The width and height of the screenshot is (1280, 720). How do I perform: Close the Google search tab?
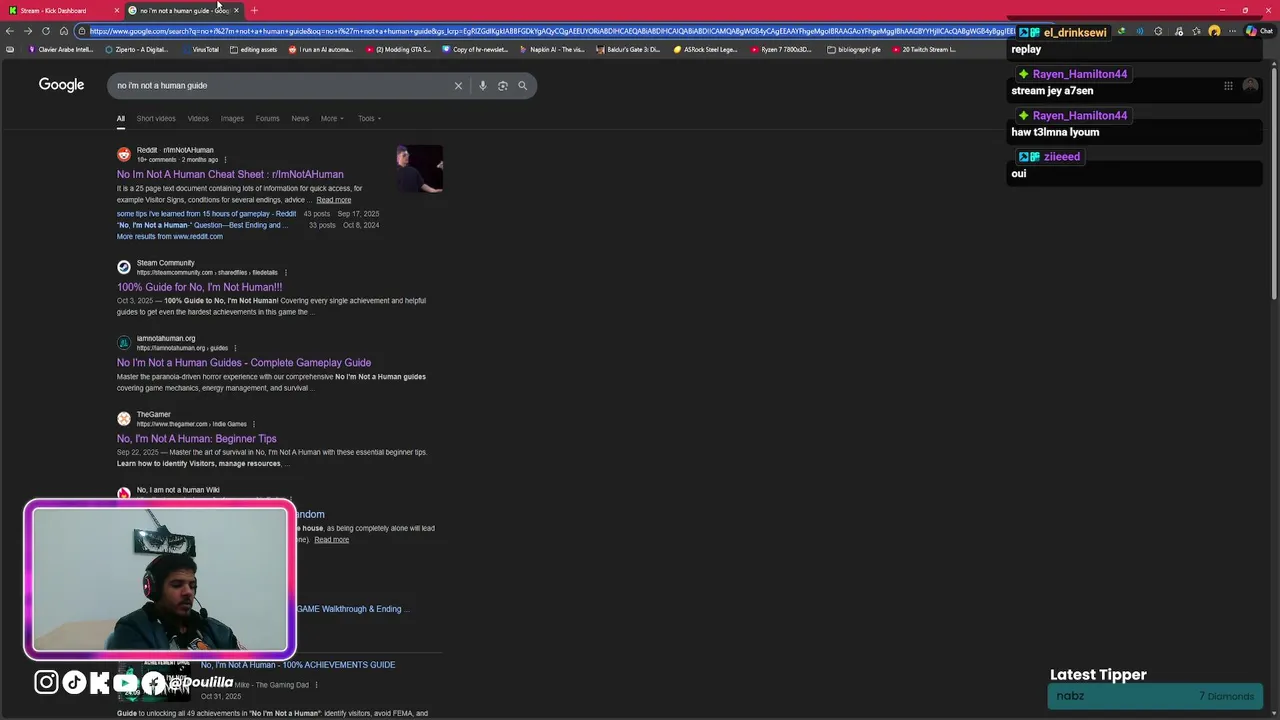[x=236, y=10]
